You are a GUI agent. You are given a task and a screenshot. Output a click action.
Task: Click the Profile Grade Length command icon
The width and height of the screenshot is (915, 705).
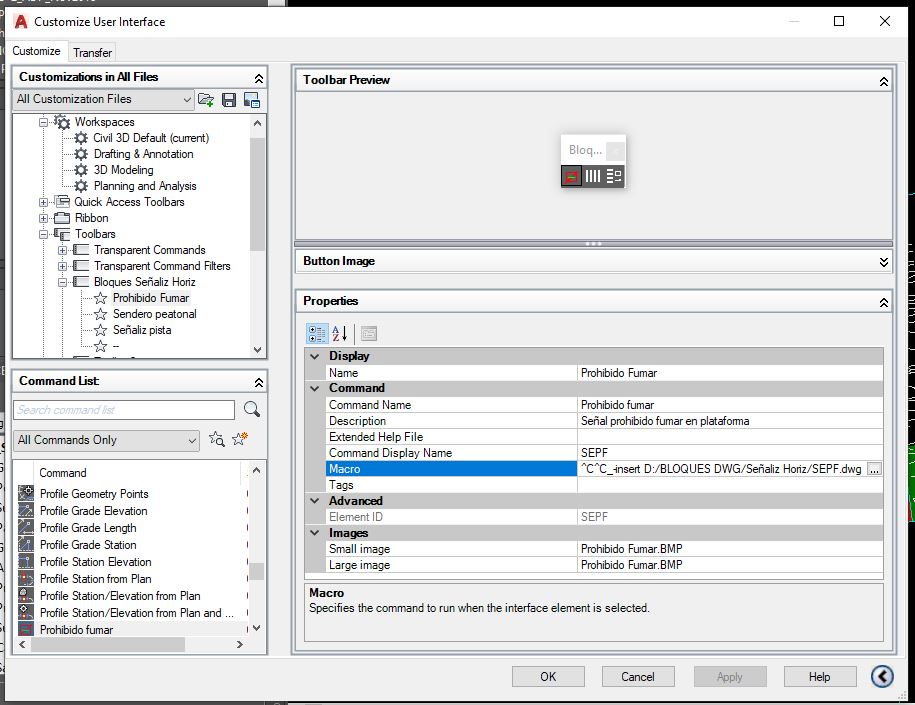tap(26, 528)
